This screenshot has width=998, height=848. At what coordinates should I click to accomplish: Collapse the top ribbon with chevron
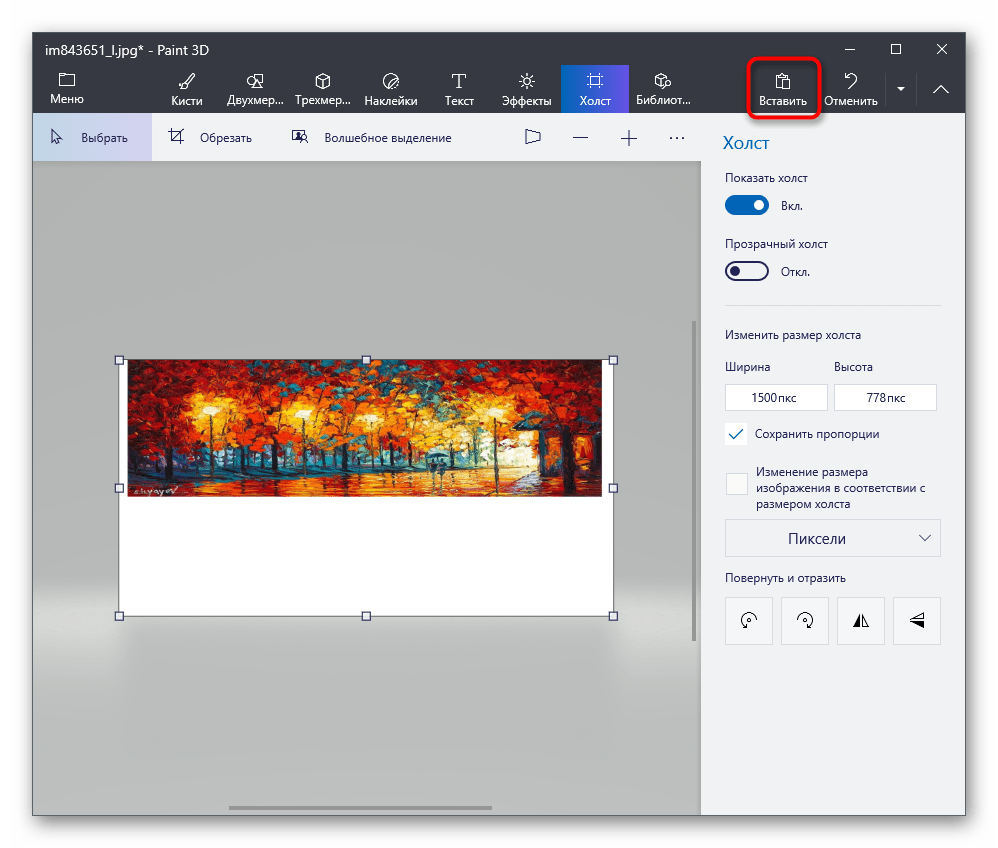point(941,89)
